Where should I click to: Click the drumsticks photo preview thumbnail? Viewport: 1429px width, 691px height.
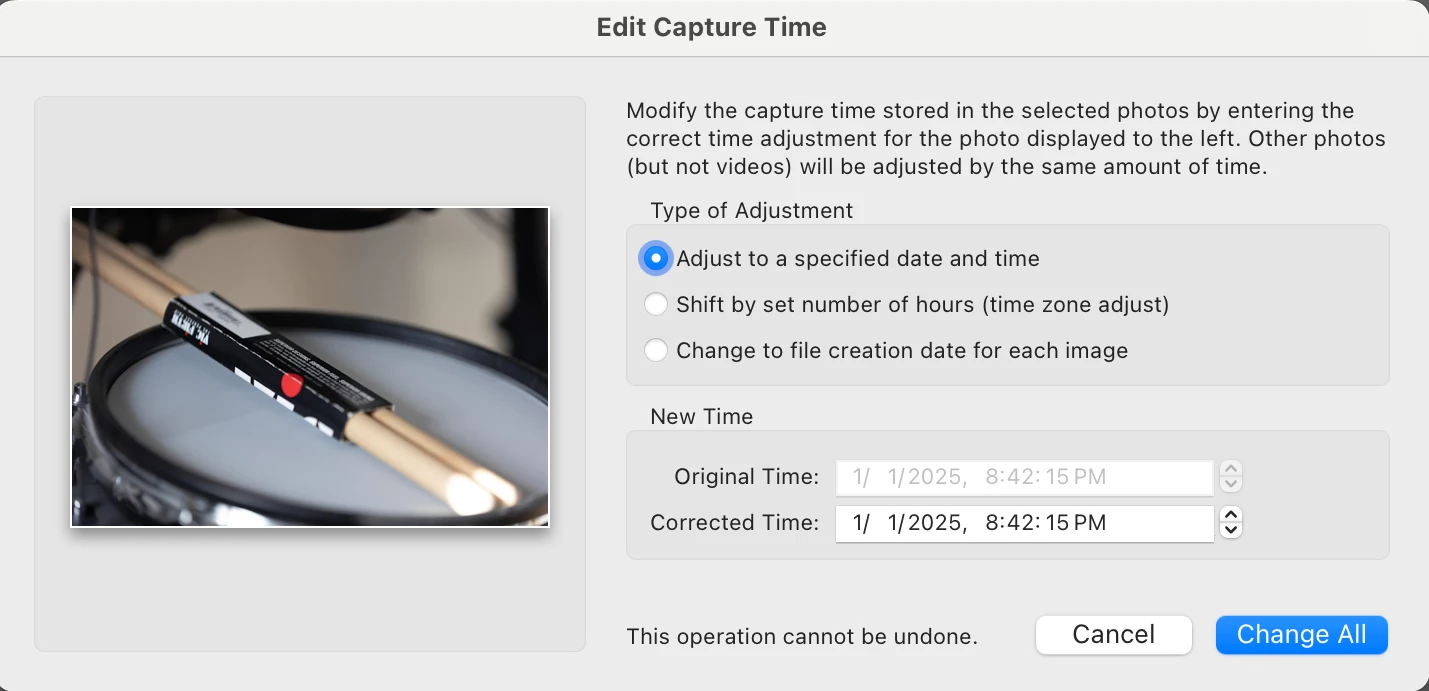click(310, 367)
